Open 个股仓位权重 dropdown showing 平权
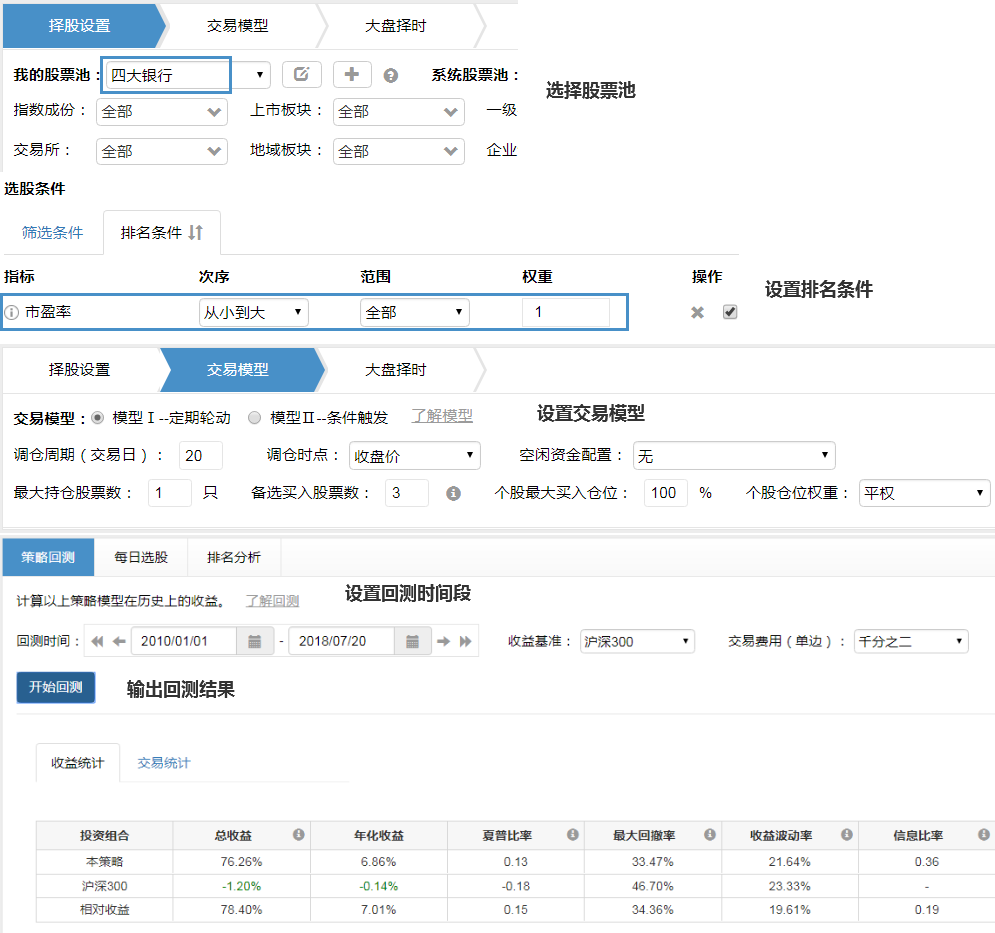The image size is (995, 933). [925, 493]
